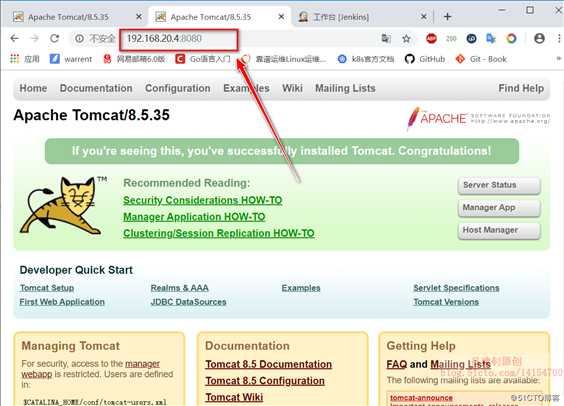
Task: Open the Mailing Lists nav item
Action: (345, 88)
